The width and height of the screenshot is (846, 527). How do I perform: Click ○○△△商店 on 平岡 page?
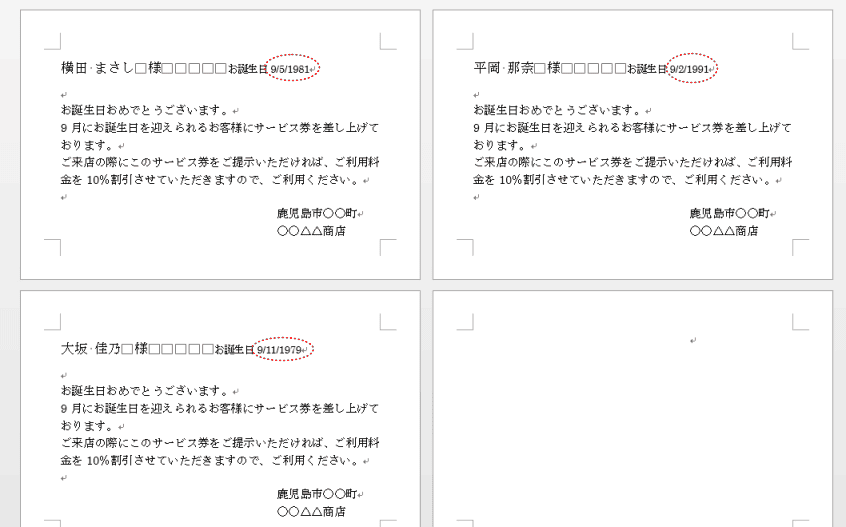tap(724, 231)
